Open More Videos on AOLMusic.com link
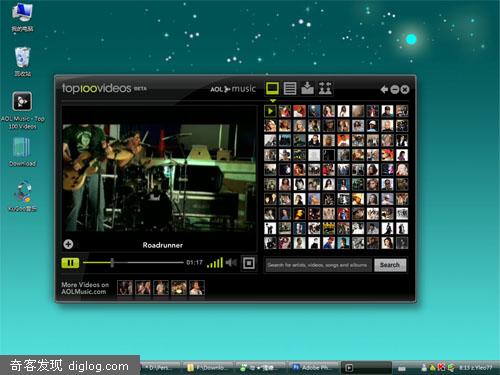Image resolution: width=500 pixels, height=375 pixels. pyautogui.click(x=85, y=288)
